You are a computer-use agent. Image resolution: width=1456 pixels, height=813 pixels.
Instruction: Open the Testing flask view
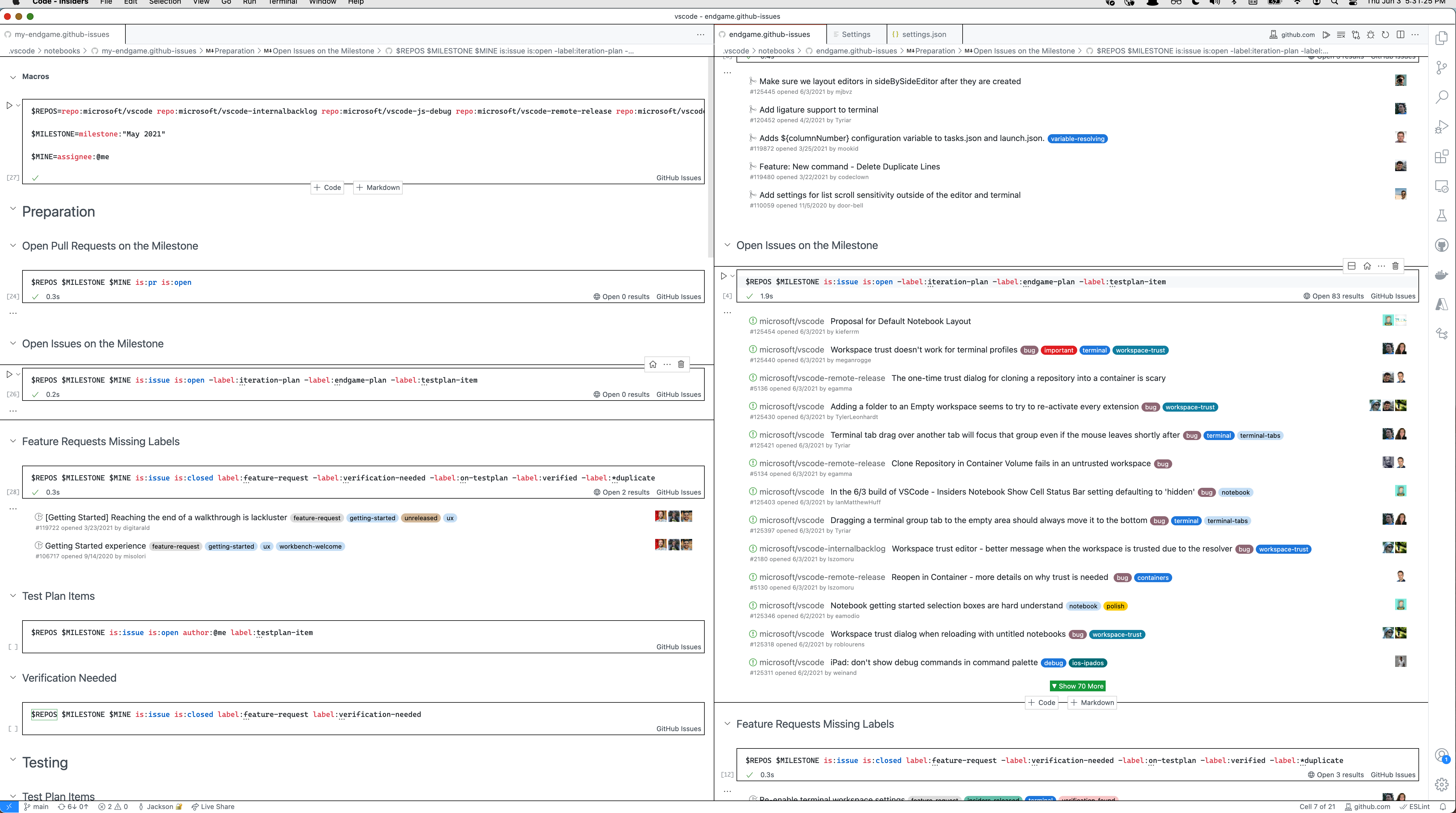coord(1442,215)
